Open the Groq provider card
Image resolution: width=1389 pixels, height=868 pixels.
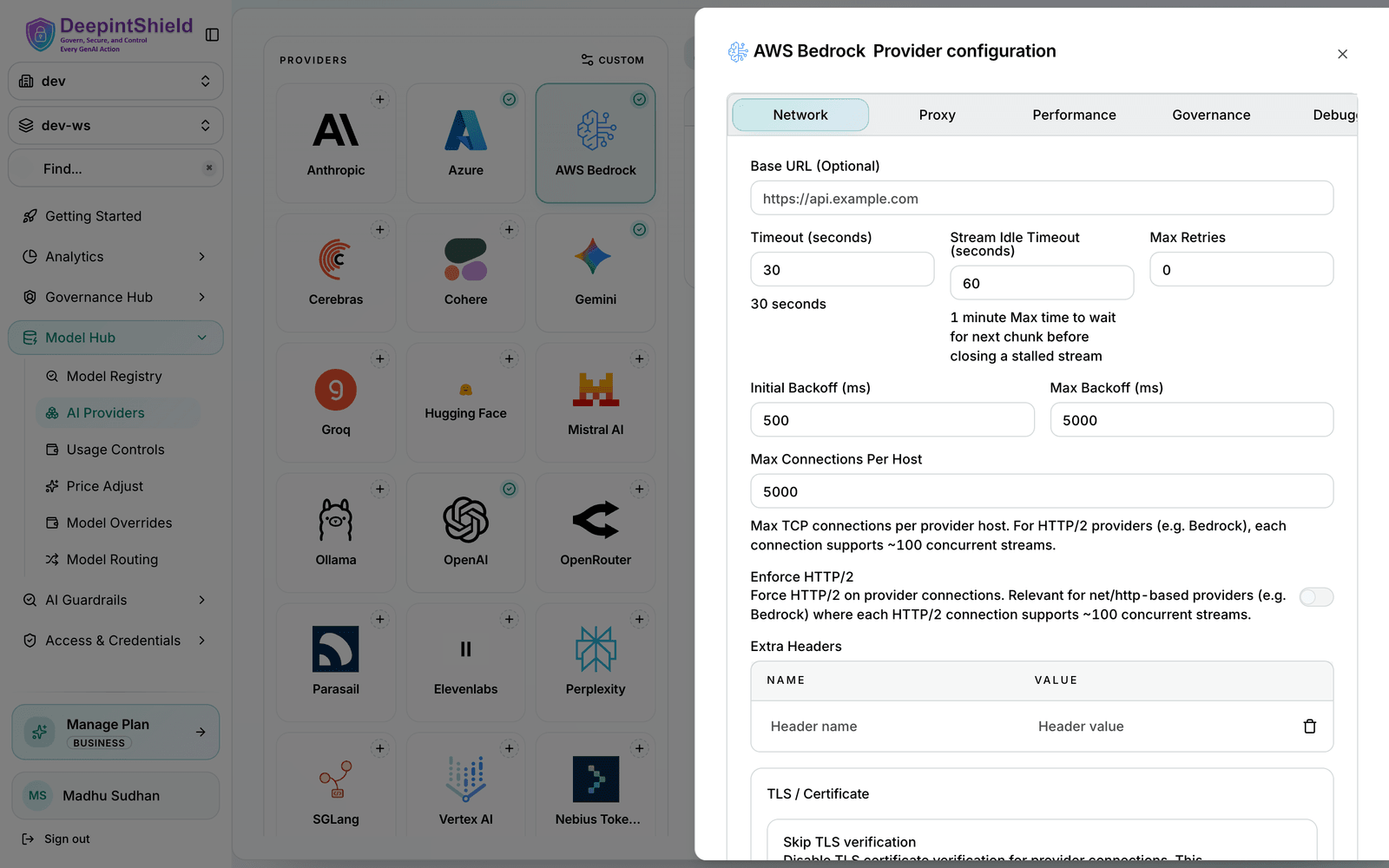[336, 403]
